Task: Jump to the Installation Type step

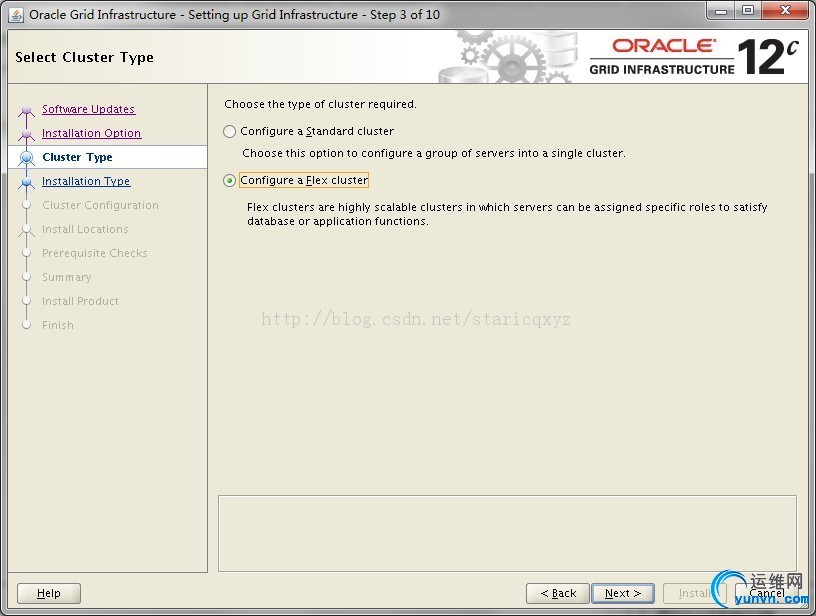Action: pos(86,181)
